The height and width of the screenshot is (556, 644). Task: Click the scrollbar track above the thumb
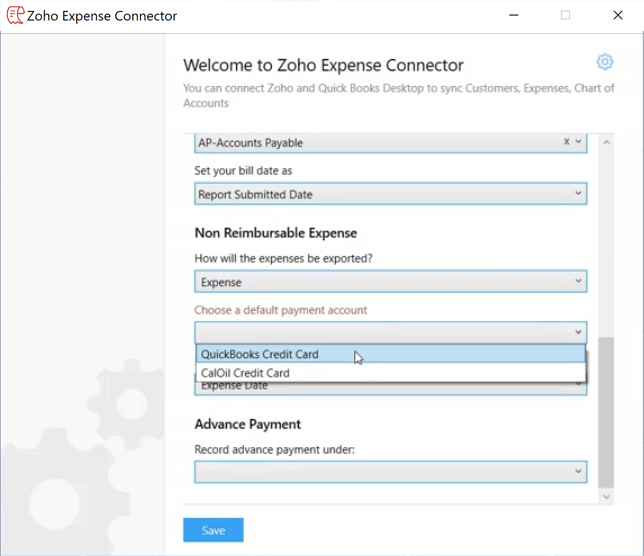605,240
